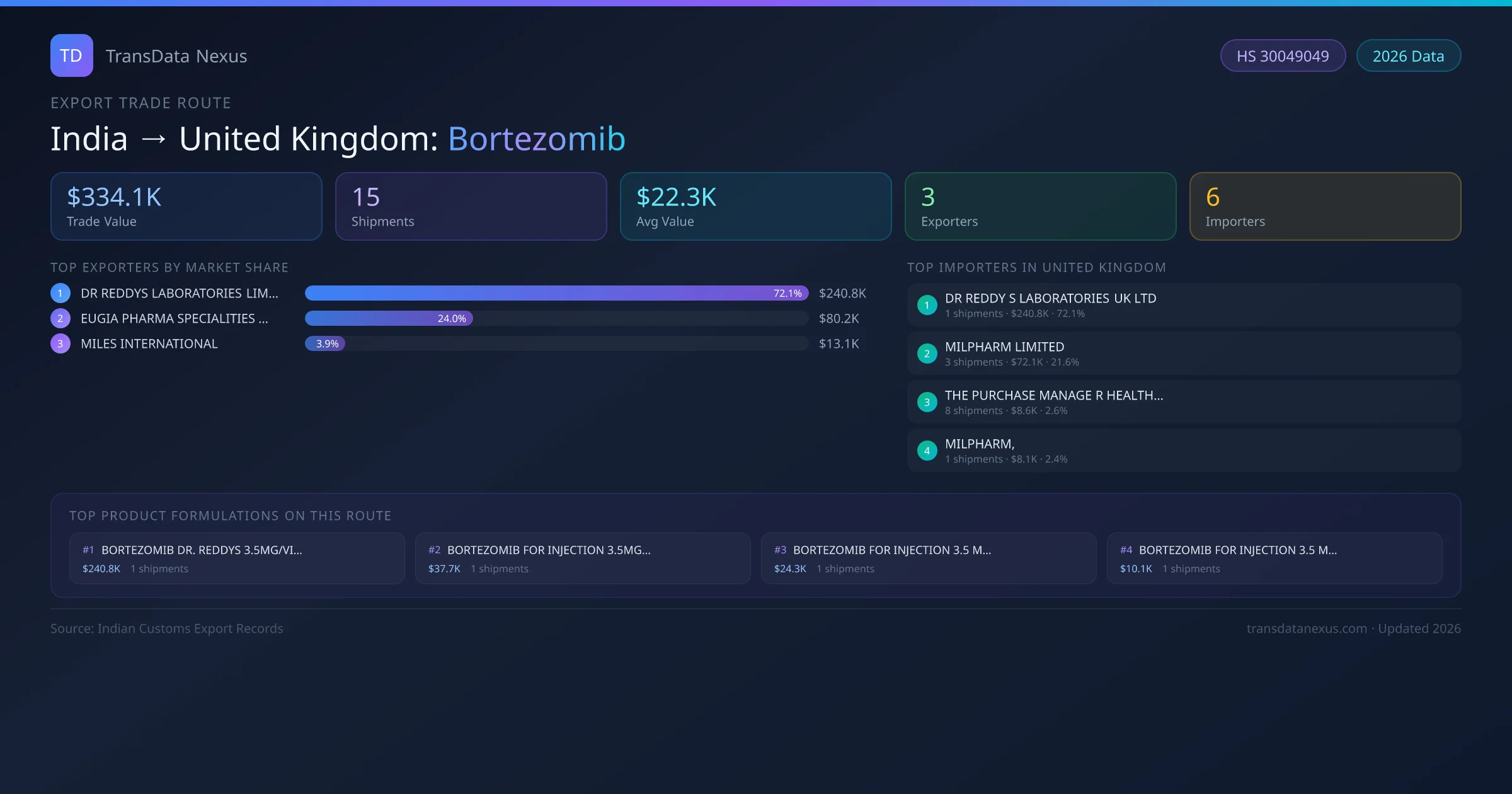Click rank 3 badge for Miles International
This screenshot has width=1512, height=794.
60,343
